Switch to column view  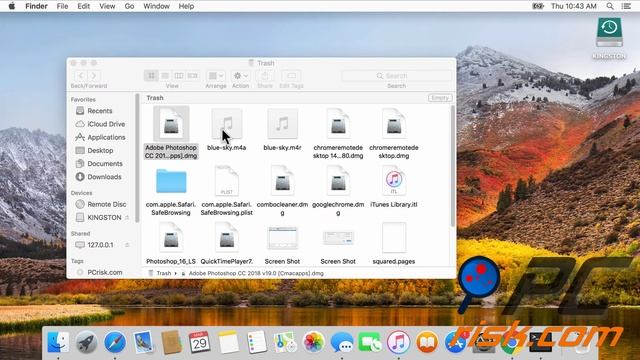[179, 76]
